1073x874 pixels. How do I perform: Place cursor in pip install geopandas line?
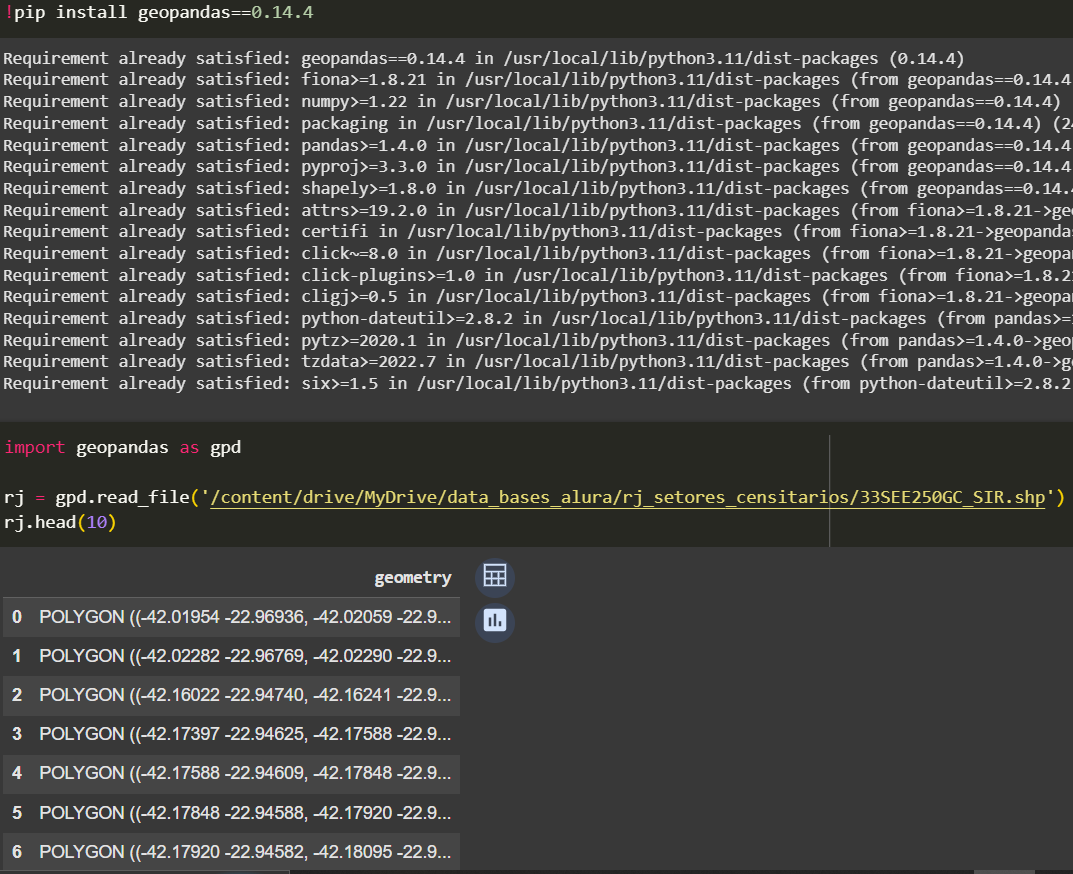pos(159,12)
